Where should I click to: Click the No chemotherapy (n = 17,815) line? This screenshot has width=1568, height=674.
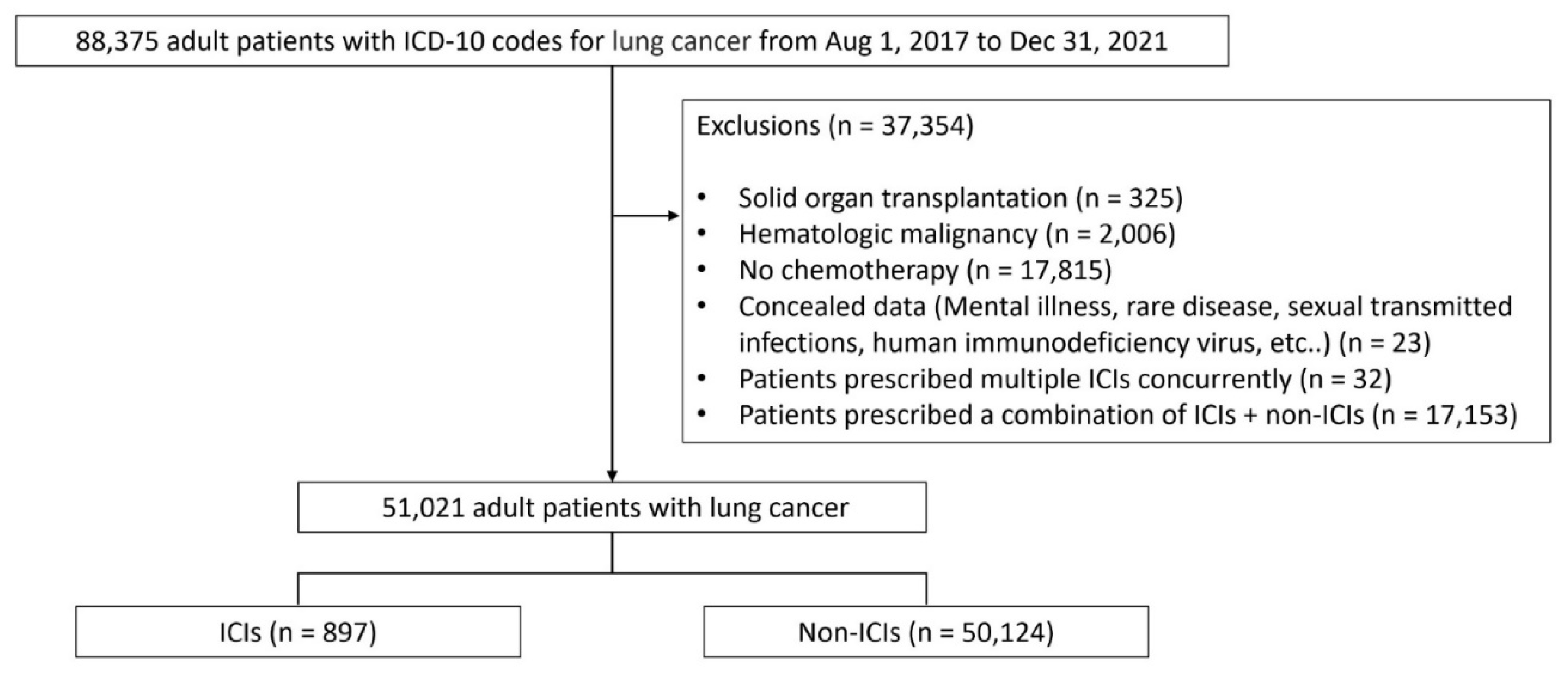point(925,270)
